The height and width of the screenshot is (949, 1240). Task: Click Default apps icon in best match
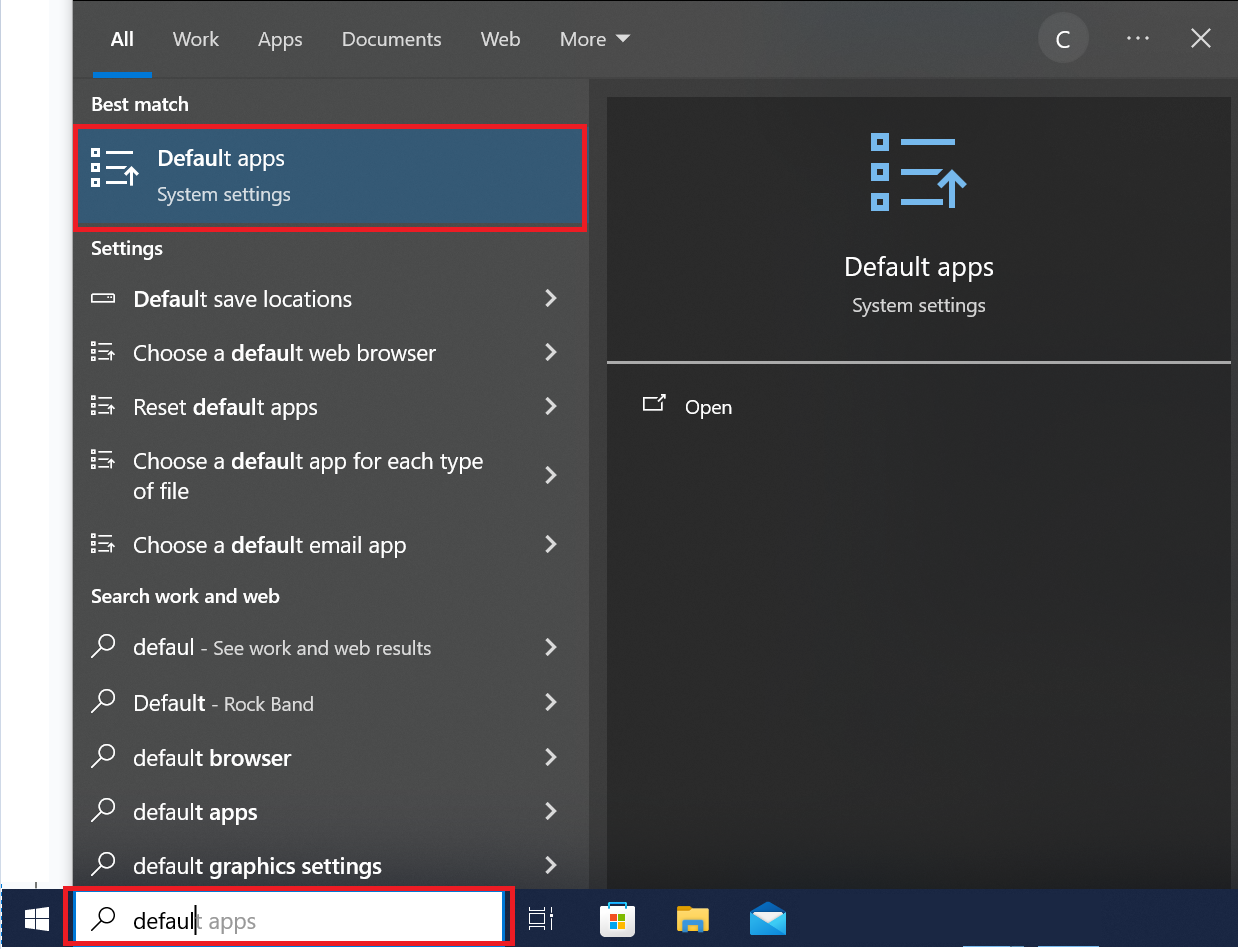pos(115,167)
